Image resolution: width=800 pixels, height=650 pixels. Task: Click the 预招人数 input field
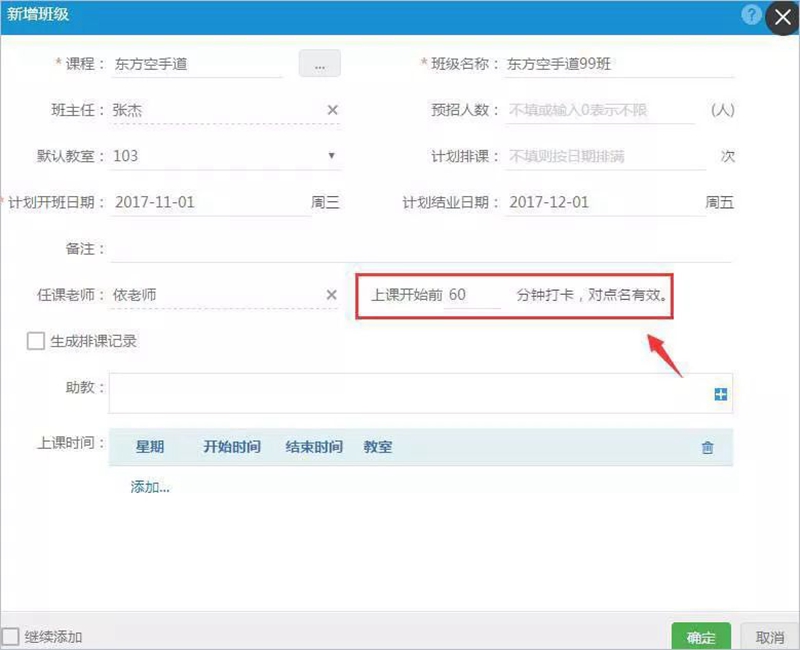600,110
